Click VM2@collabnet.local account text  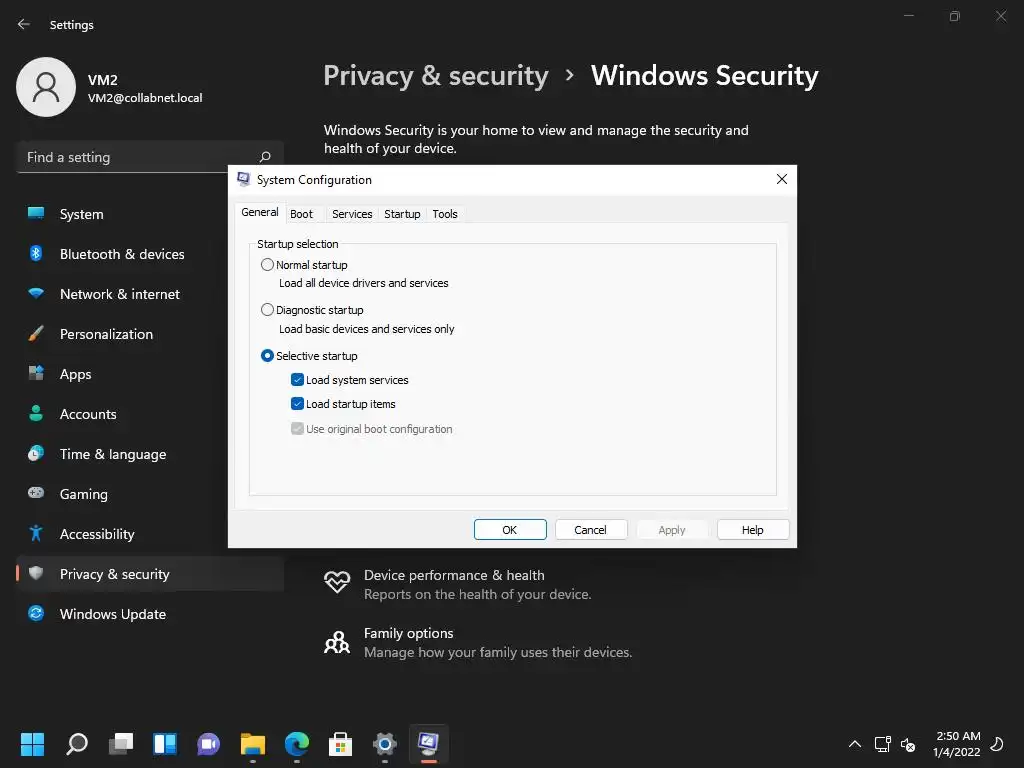point(145,98)
